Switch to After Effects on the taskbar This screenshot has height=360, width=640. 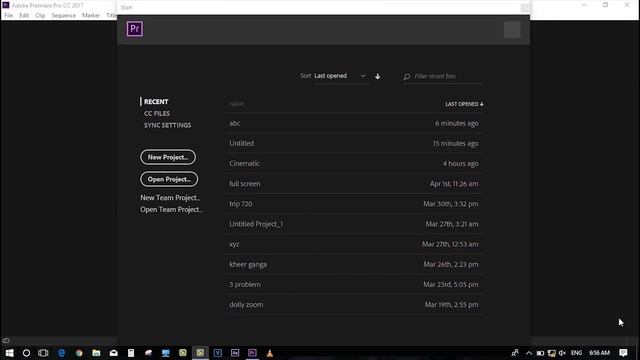pos(235,353)
